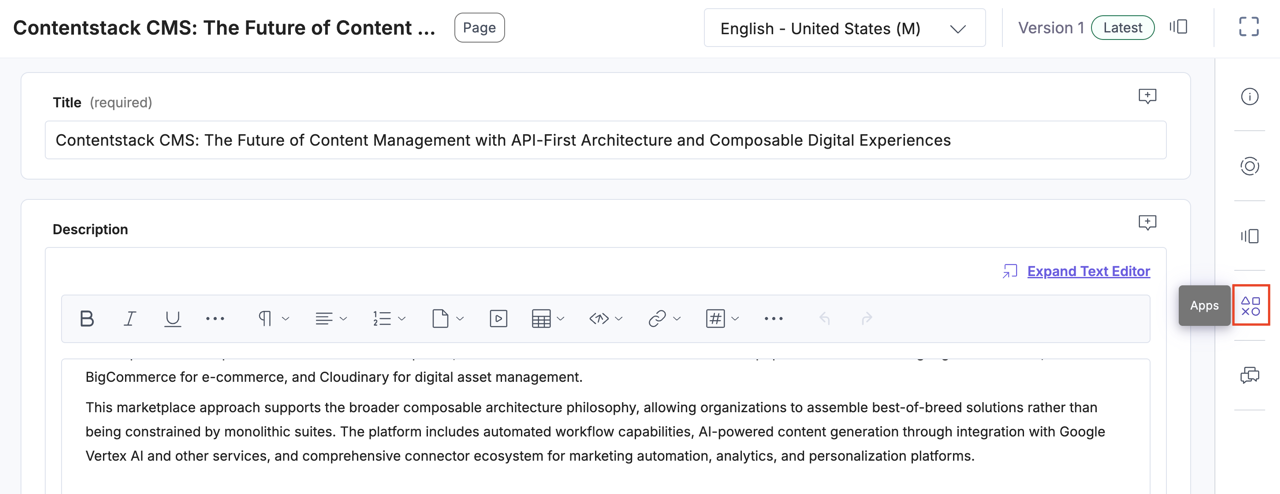Open the Apps sidebar panel
The height and width of the screenshot is (494, 1280).
click(1250, 306)
